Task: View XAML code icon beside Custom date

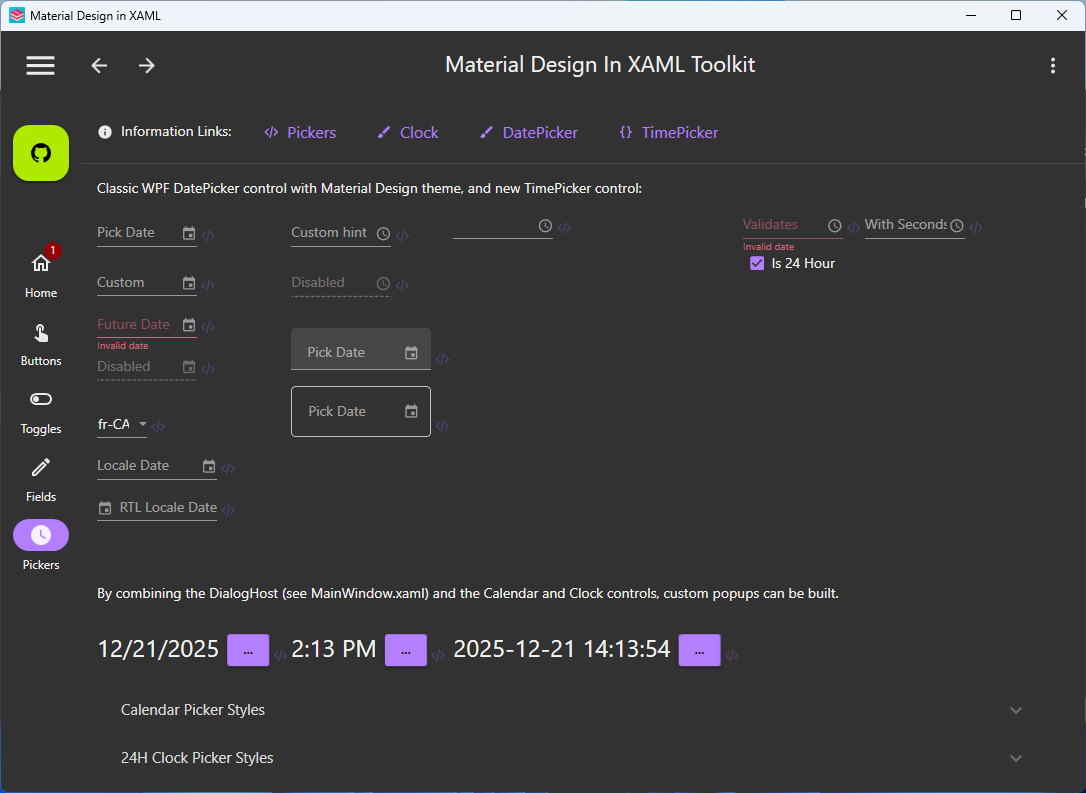Action: 208,285
